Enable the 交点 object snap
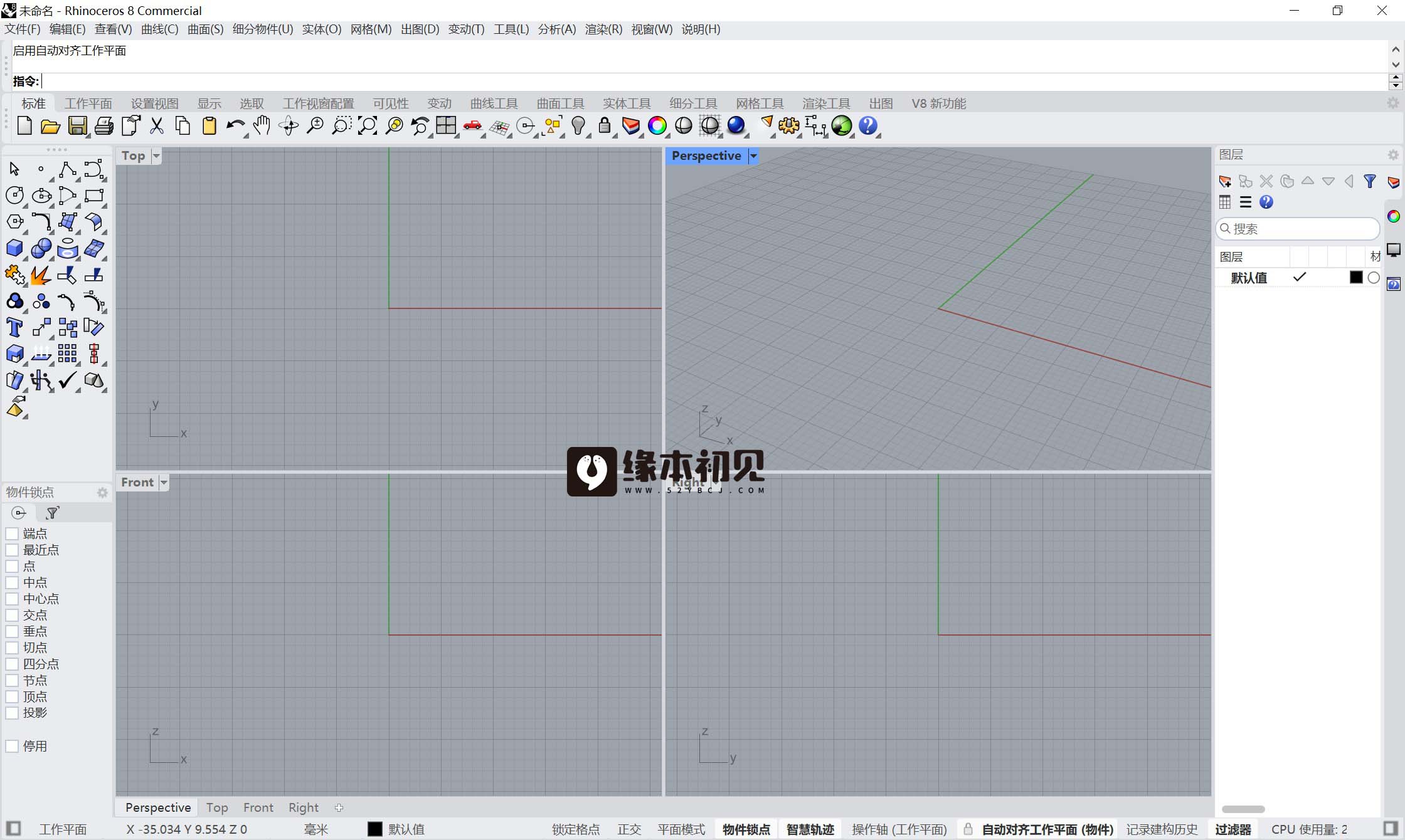Screen dimensions: 1405x840 [x=12, y=615]
